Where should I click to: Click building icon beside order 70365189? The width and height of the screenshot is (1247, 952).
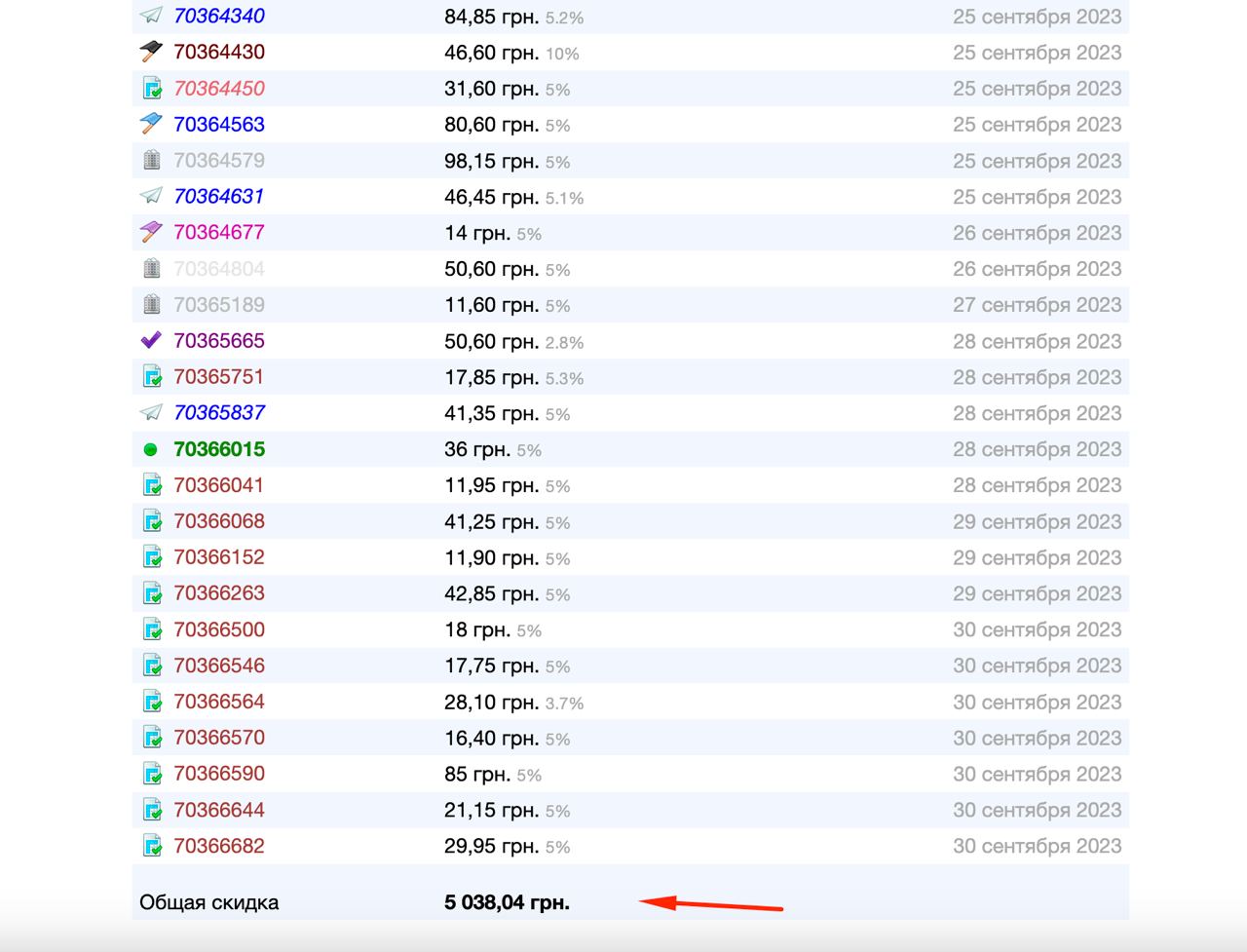click(151, 305)
